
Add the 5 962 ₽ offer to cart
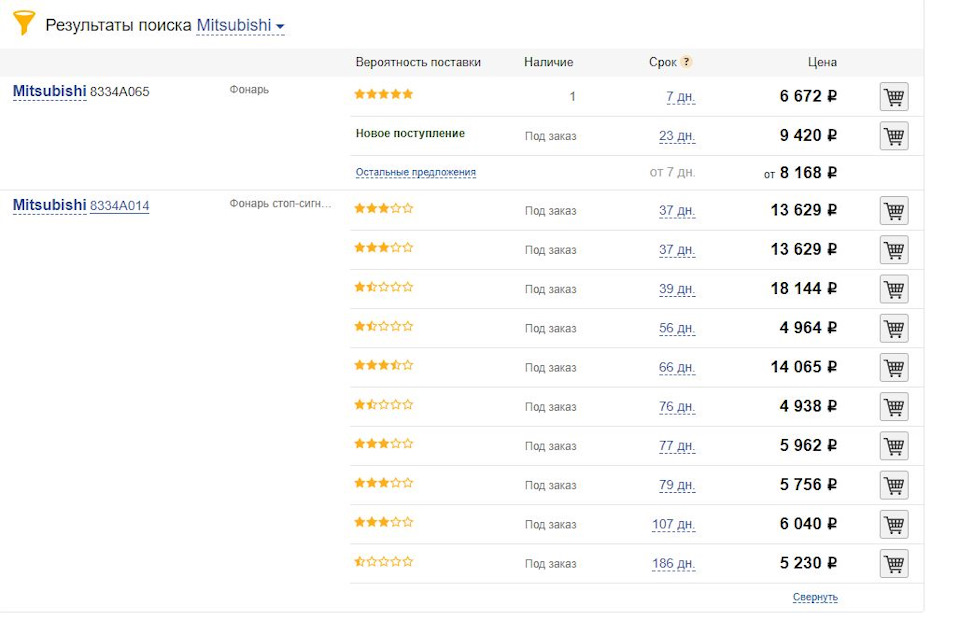click(894, 446)
